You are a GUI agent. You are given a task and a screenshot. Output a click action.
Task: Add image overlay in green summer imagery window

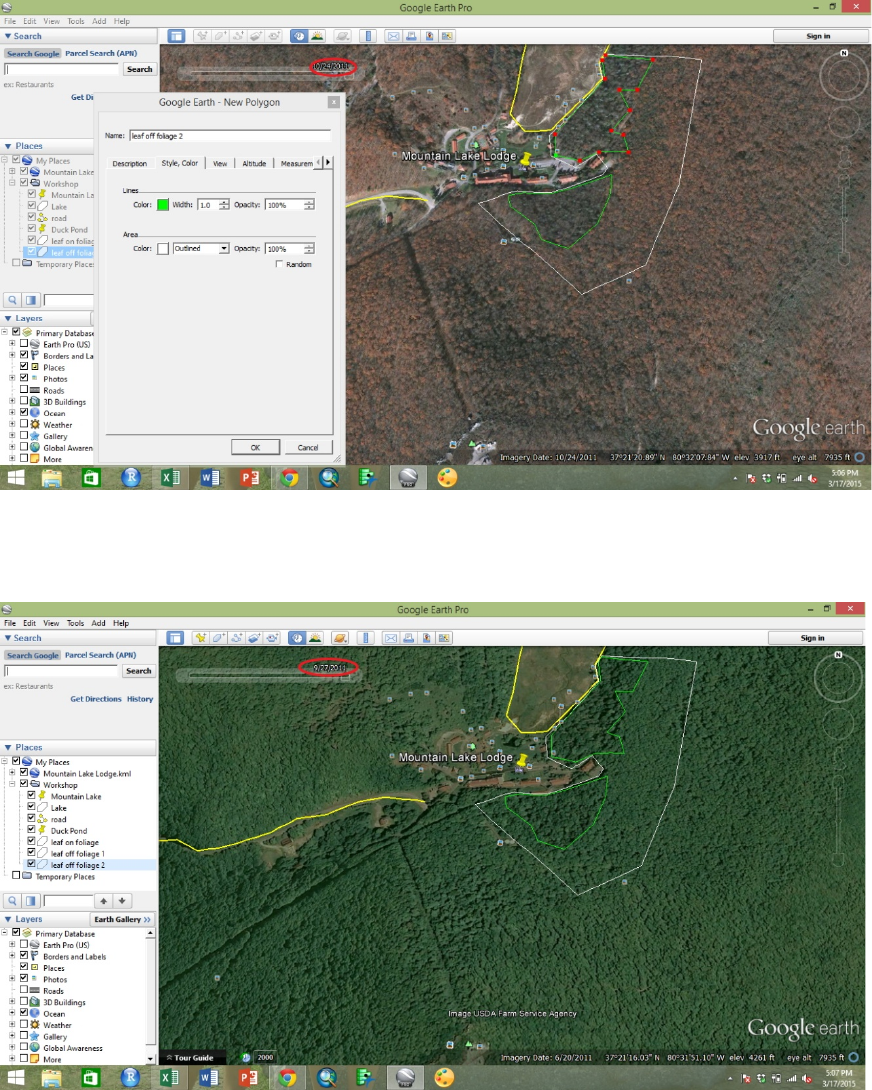pos(255,637)
